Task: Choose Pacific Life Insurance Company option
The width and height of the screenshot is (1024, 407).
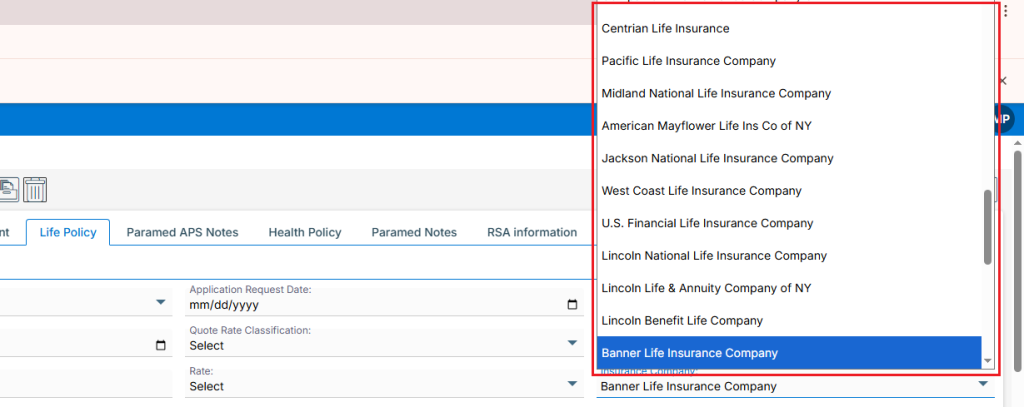Action: 688,61
